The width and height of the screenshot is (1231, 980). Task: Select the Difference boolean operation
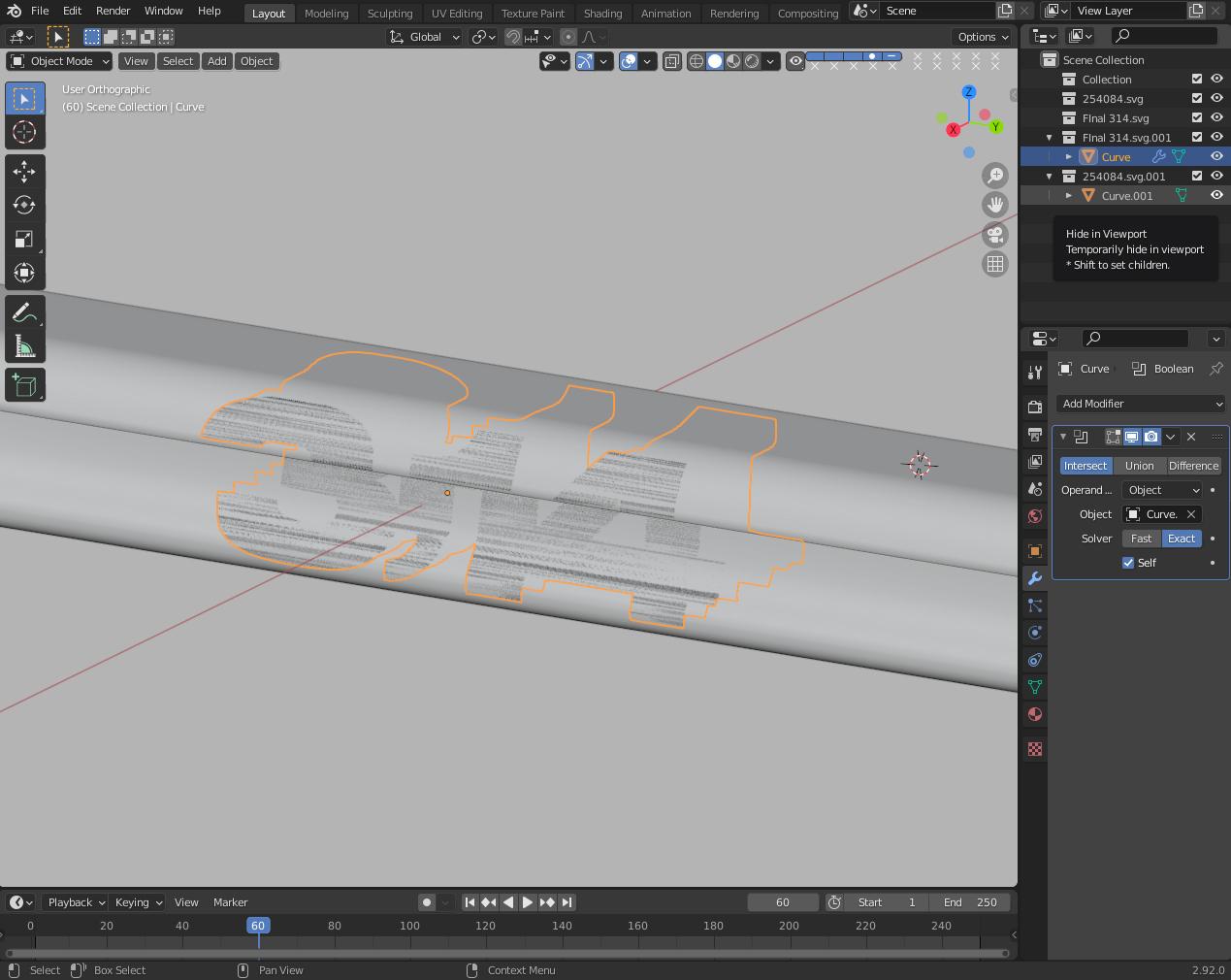pos(1193,466)
